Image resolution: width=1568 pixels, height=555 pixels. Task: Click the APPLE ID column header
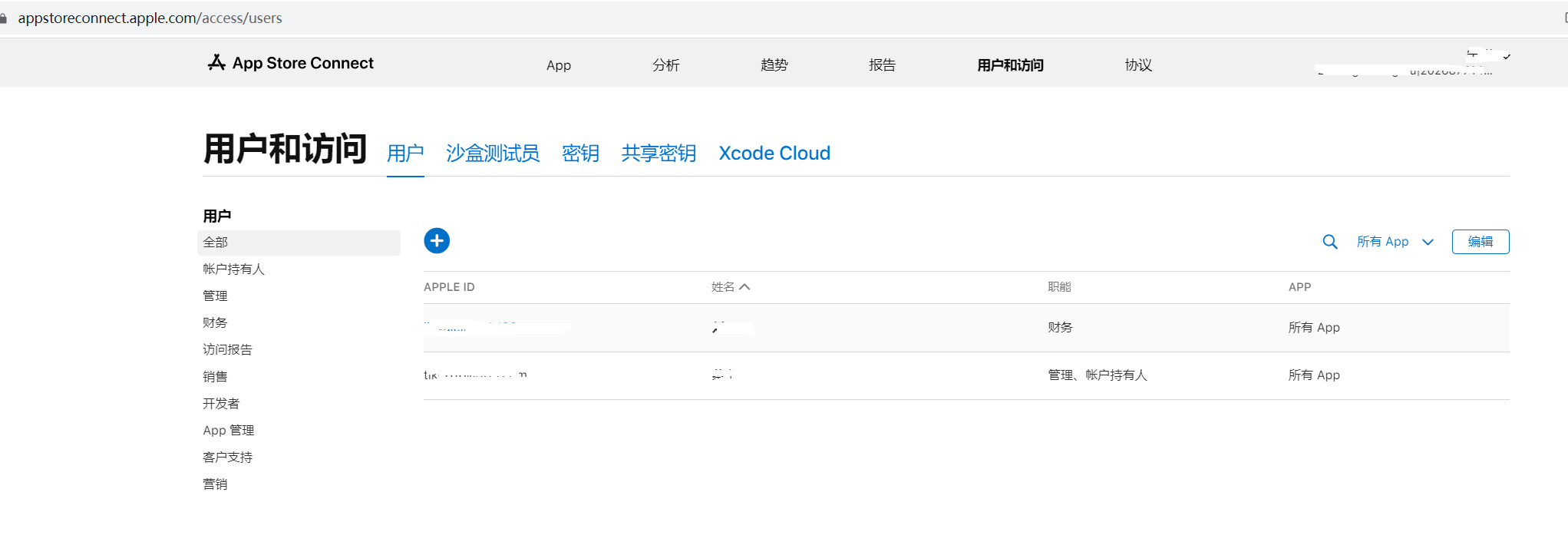click(449, 287)
